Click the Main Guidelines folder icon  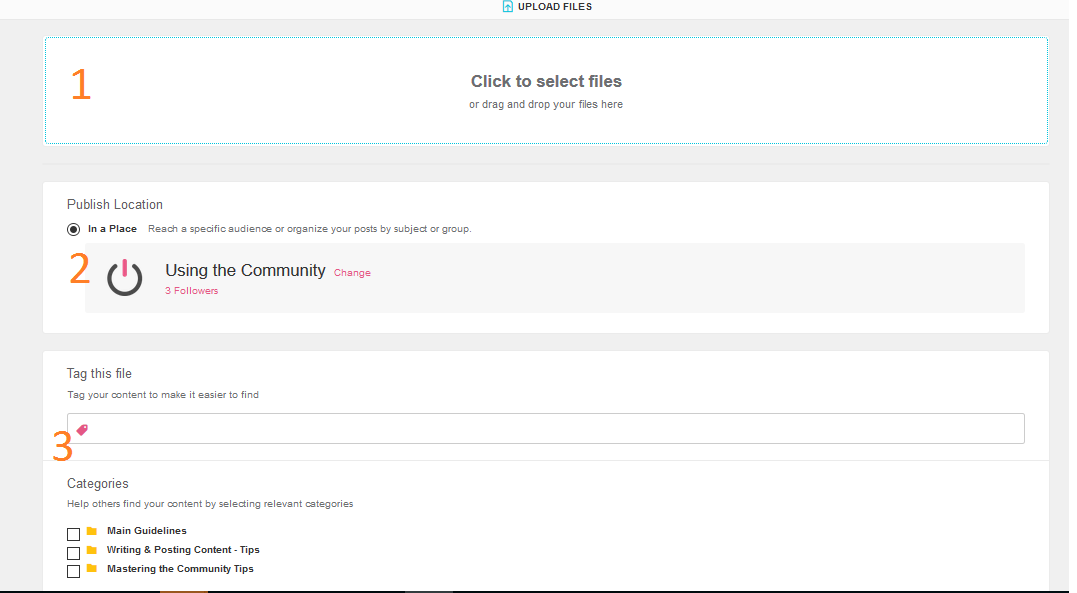point(92,531)
